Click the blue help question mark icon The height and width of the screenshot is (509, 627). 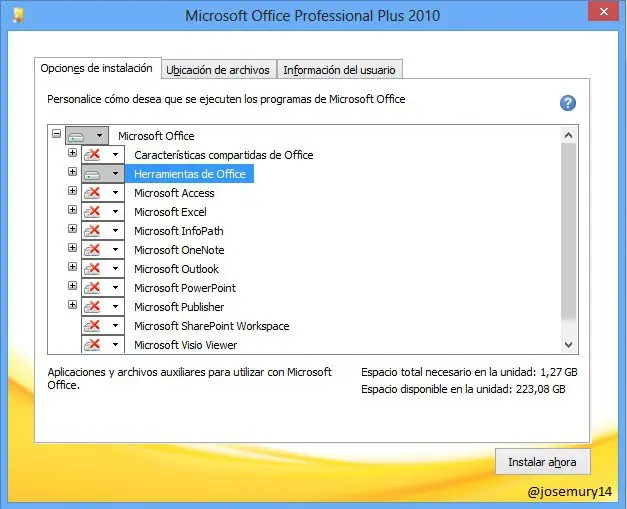click(567, 103)
